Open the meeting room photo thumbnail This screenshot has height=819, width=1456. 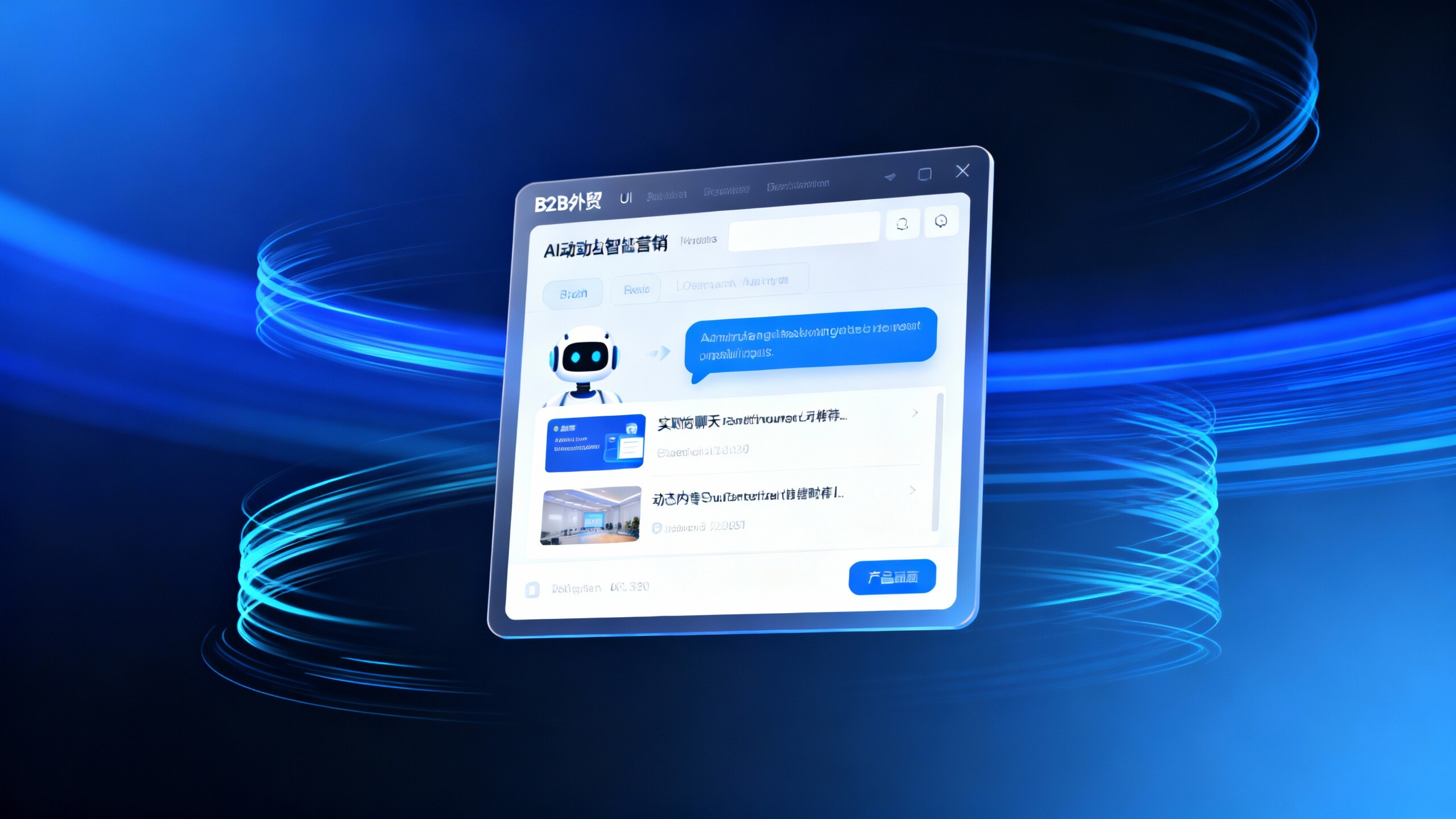tap(590, 515)
